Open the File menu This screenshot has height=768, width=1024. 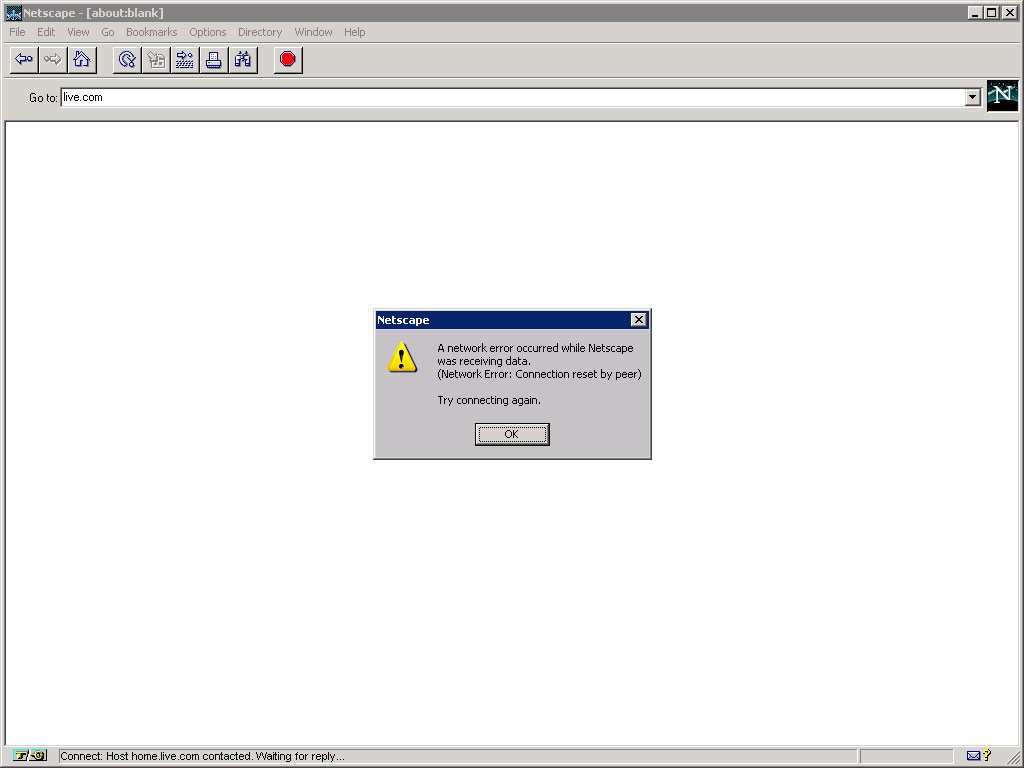coord(17,32)
